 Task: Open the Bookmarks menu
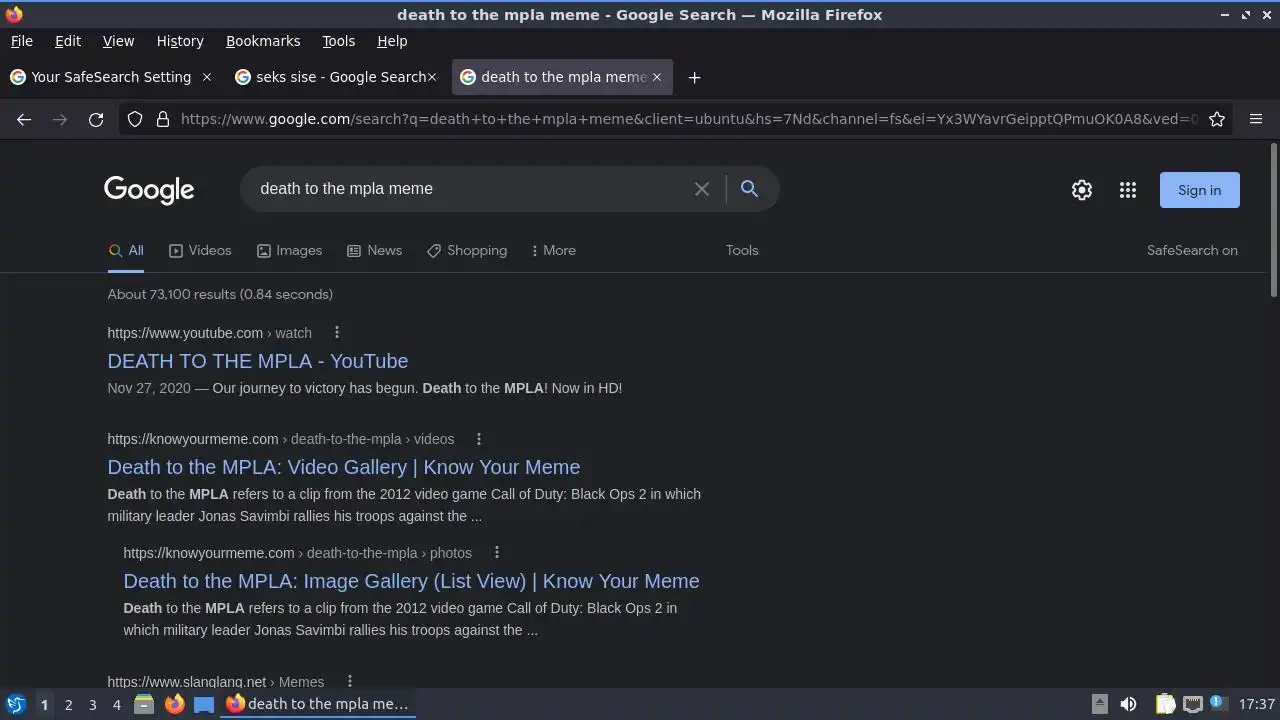coord(263,41)
